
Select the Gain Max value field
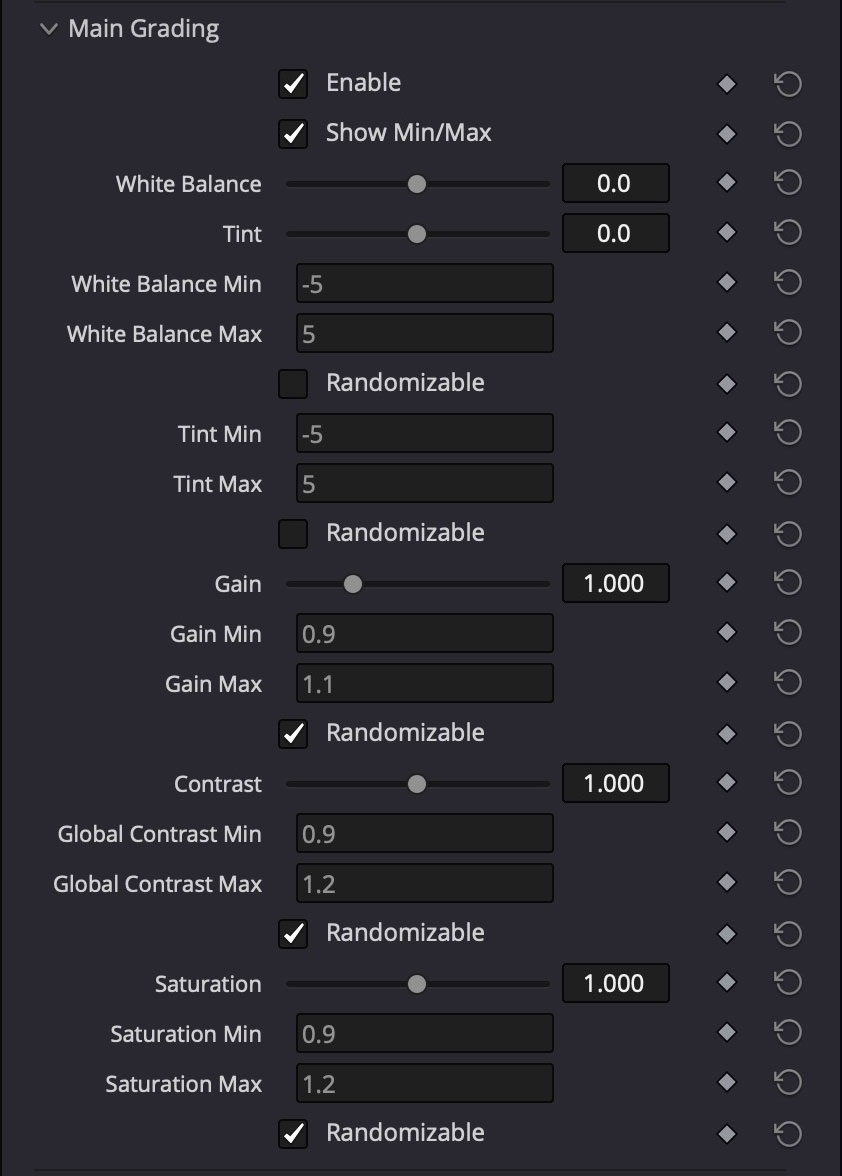coord(424,683)
